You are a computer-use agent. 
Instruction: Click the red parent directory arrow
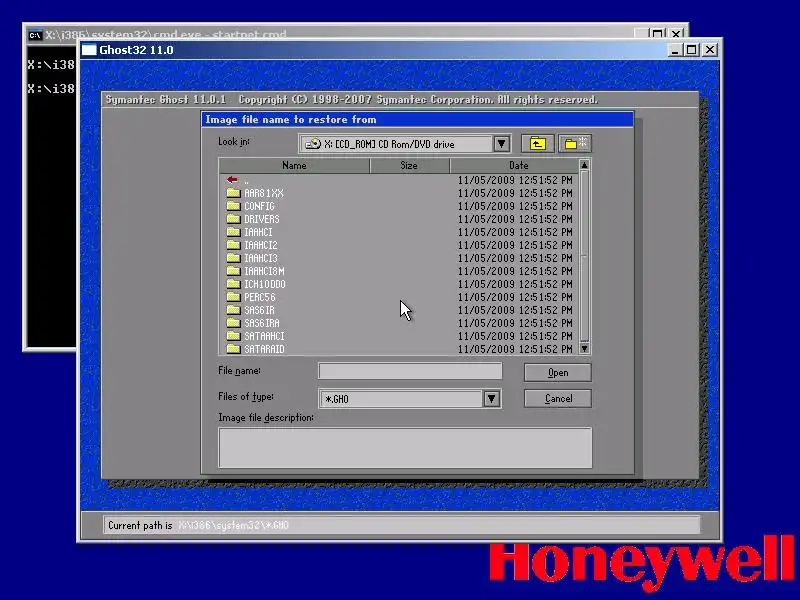point(232,180)
